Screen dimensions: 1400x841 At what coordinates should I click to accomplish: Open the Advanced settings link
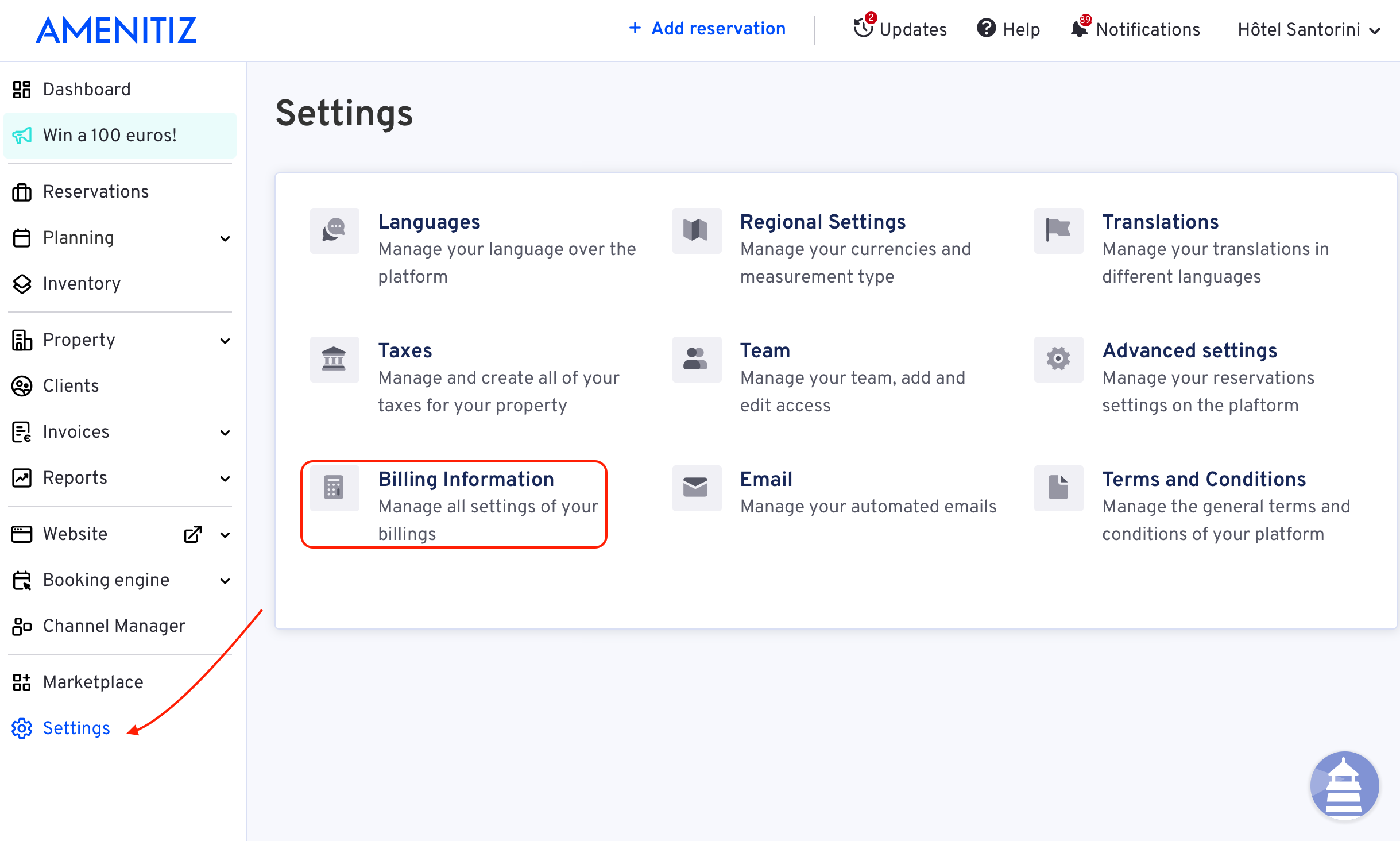click(x=1190, y=350)
